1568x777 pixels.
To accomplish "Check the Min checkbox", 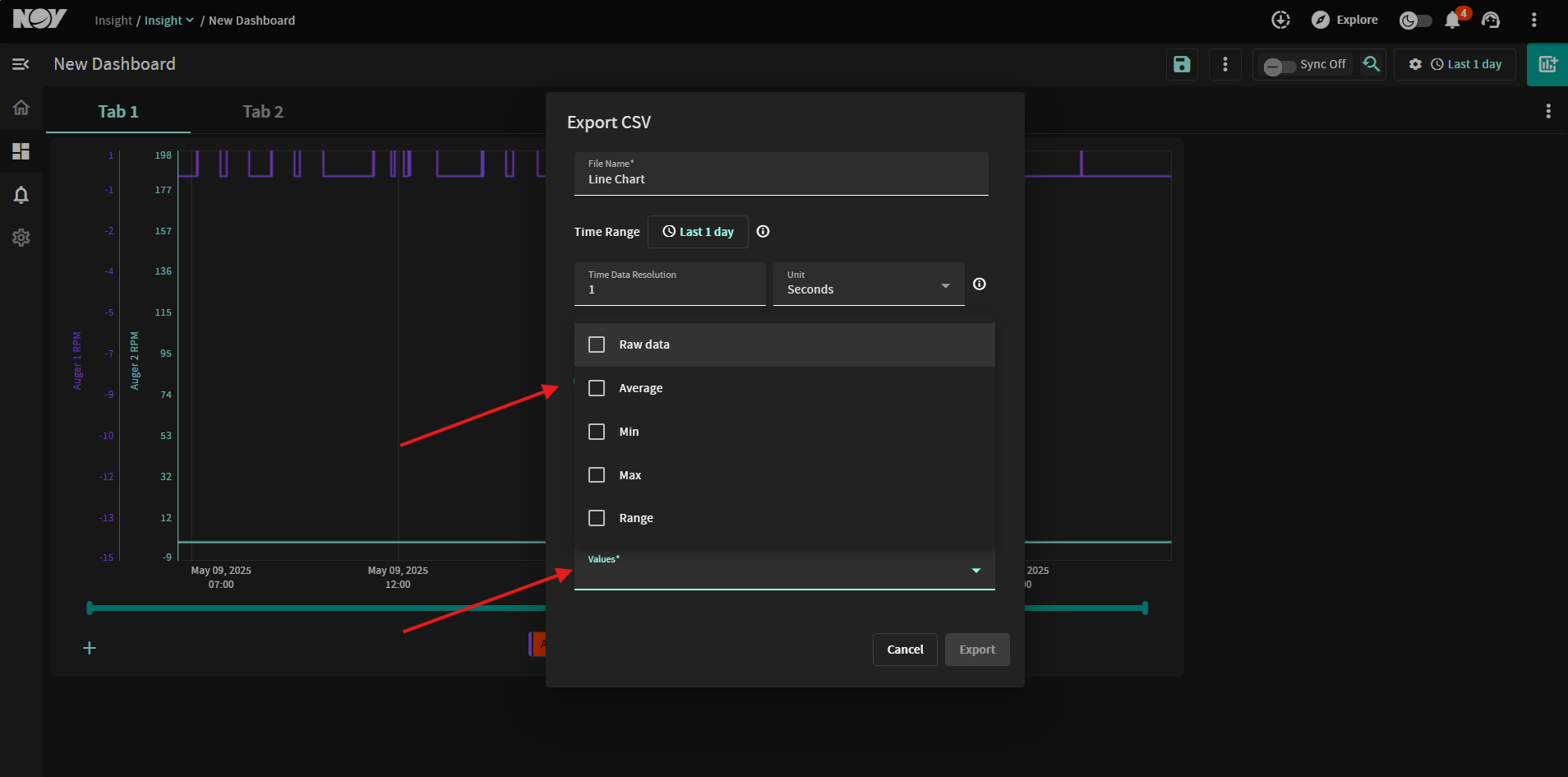I will (597, 432).
